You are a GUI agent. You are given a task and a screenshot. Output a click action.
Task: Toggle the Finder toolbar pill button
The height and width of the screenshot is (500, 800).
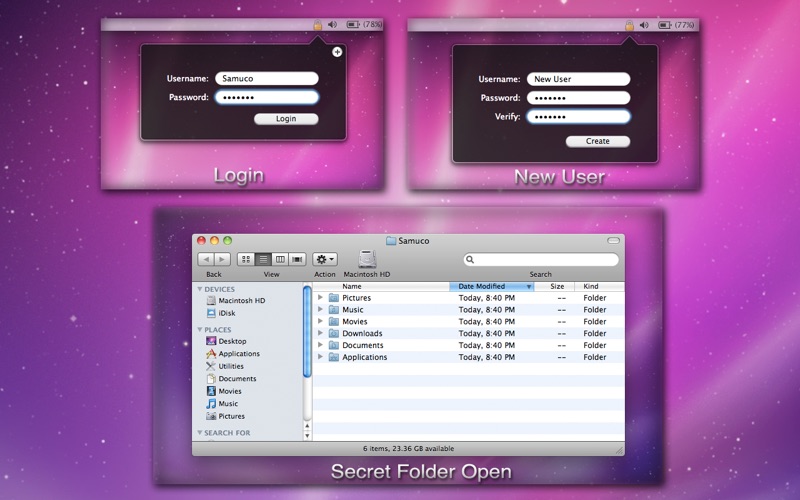613,240
